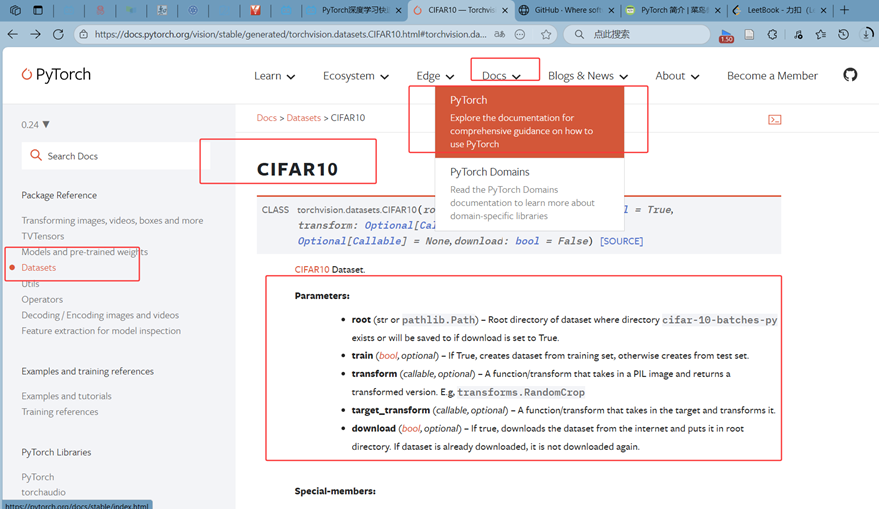Click the Optional link in transform signature
Image resolution: width=879 pixels, height=509 pixels.
click(x=388, y=225)
